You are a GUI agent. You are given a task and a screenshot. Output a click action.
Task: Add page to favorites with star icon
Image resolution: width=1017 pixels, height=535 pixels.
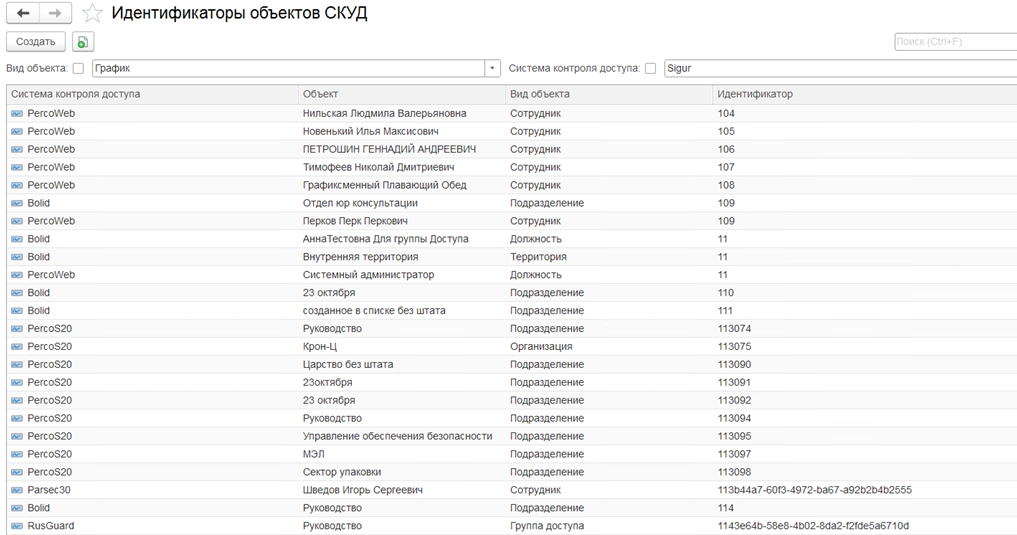92,13
